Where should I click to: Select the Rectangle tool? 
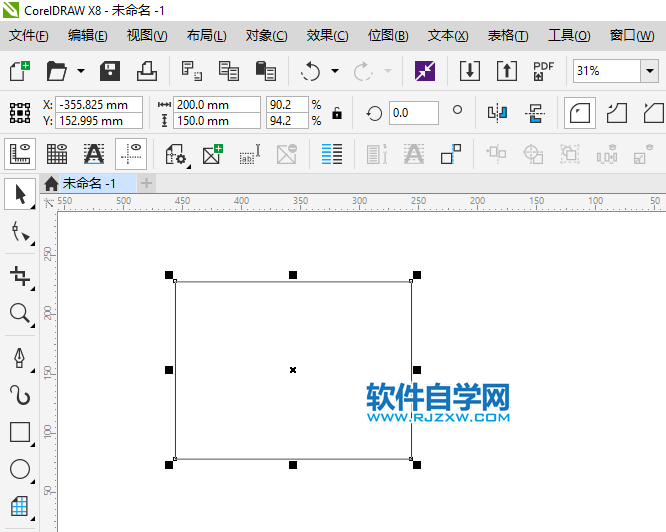[x=20, y=432]
